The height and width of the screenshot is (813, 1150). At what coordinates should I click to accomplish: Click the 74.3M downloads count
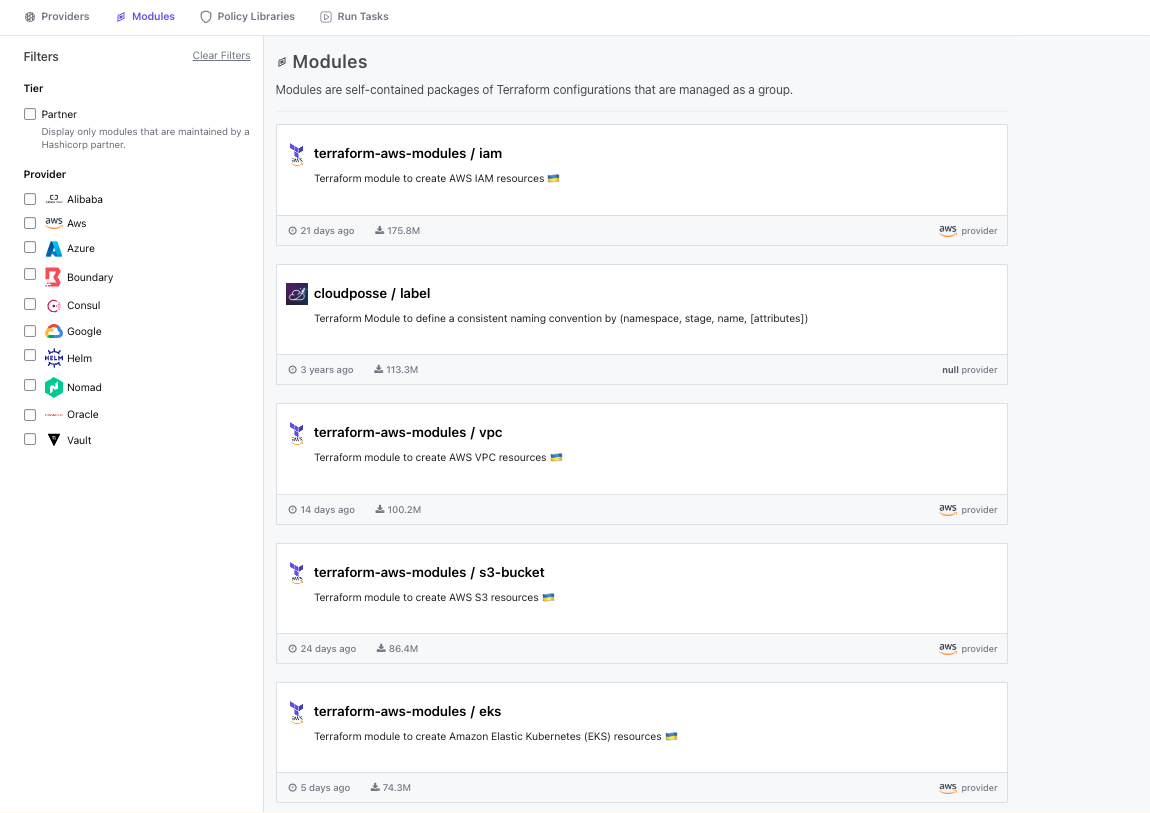pyautogui.click(x=391, y=788)
